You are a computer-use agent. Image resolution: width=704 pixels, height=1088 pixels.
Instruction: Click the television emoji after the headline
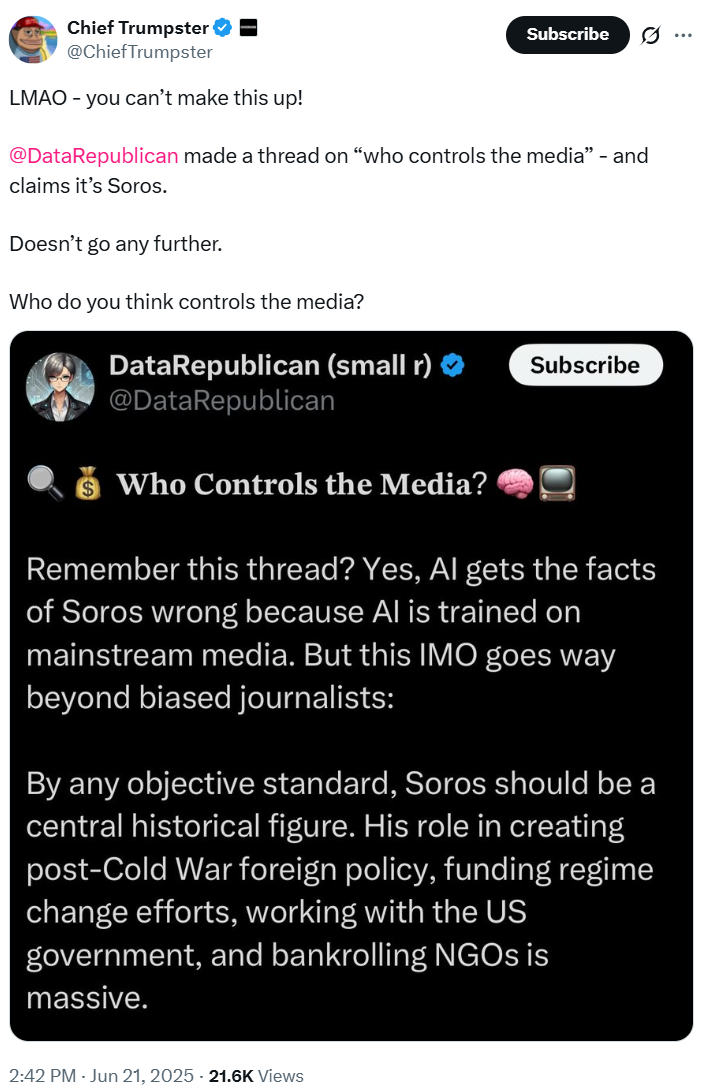pos(556,485)
